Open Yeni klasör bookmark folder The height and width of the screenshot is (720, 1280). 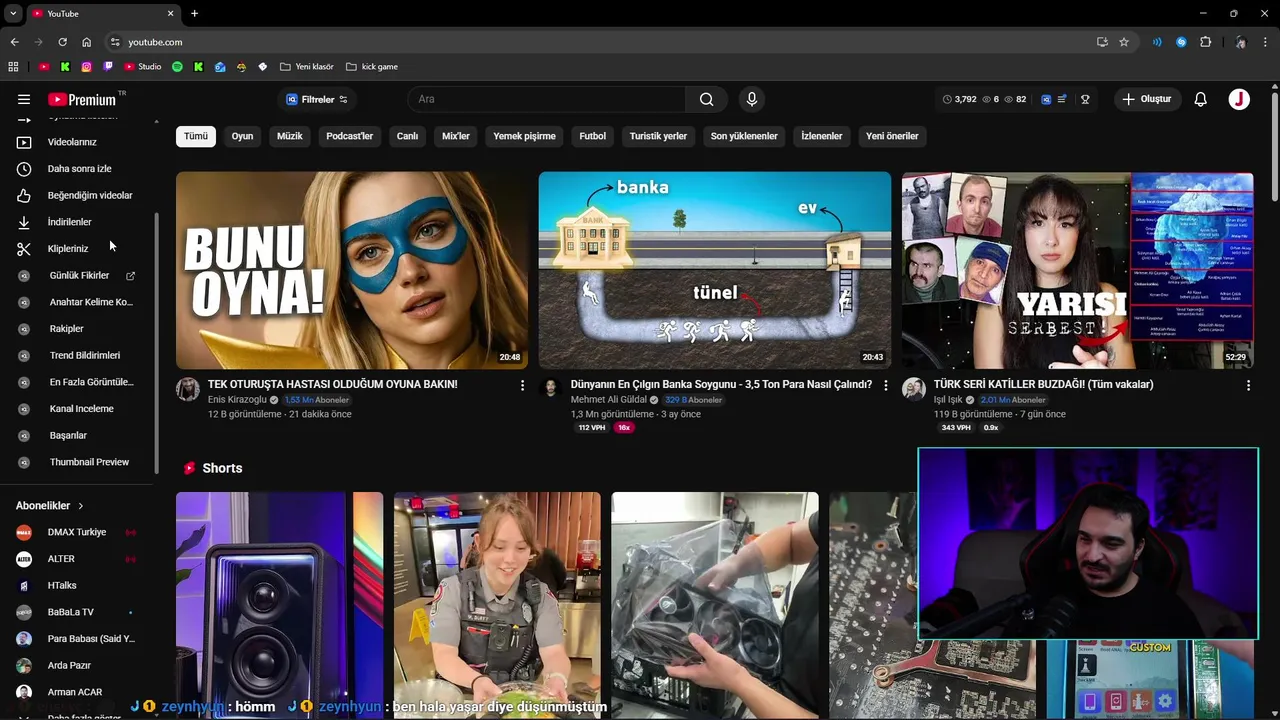(x=307, y=67)
